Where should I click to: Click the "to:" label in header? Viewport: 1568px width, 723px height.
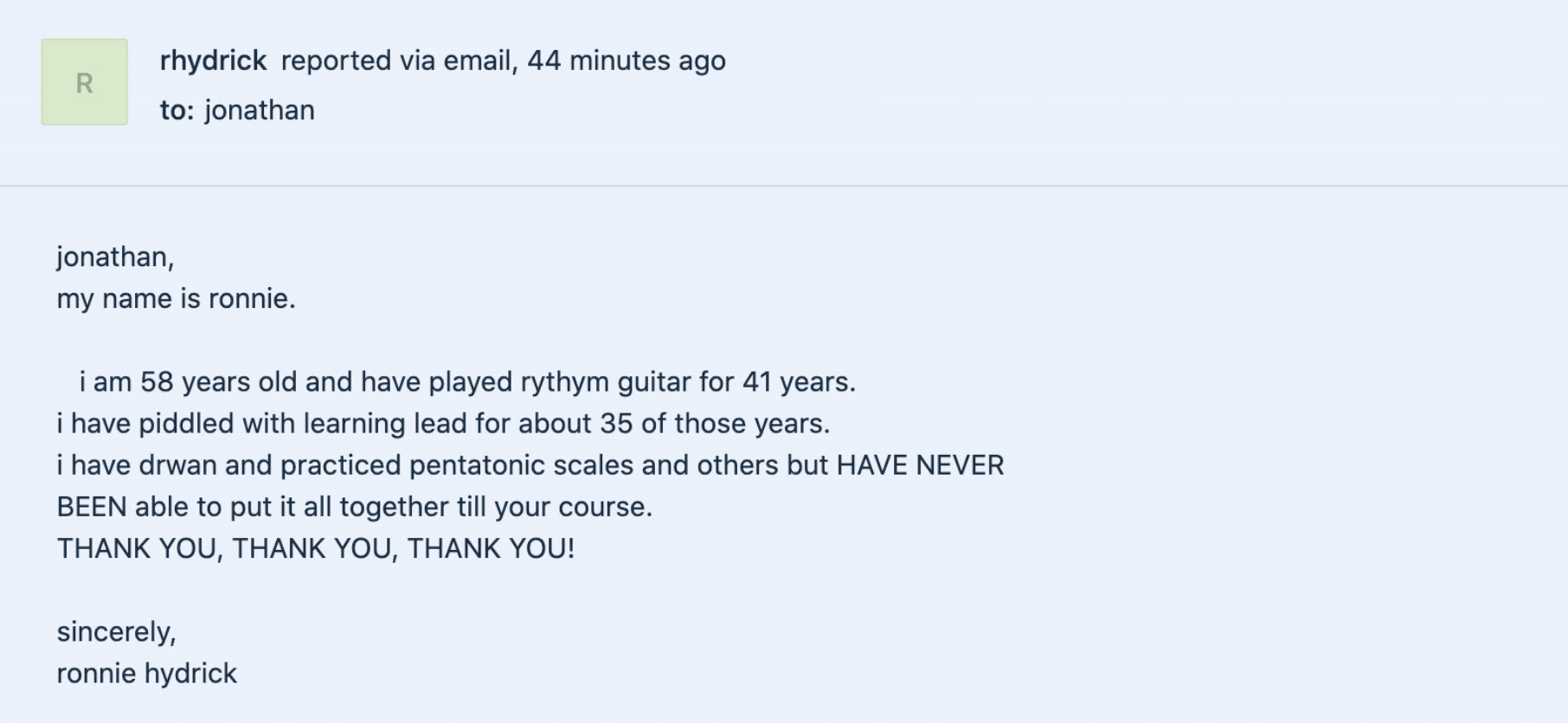[x=177, y=111]
